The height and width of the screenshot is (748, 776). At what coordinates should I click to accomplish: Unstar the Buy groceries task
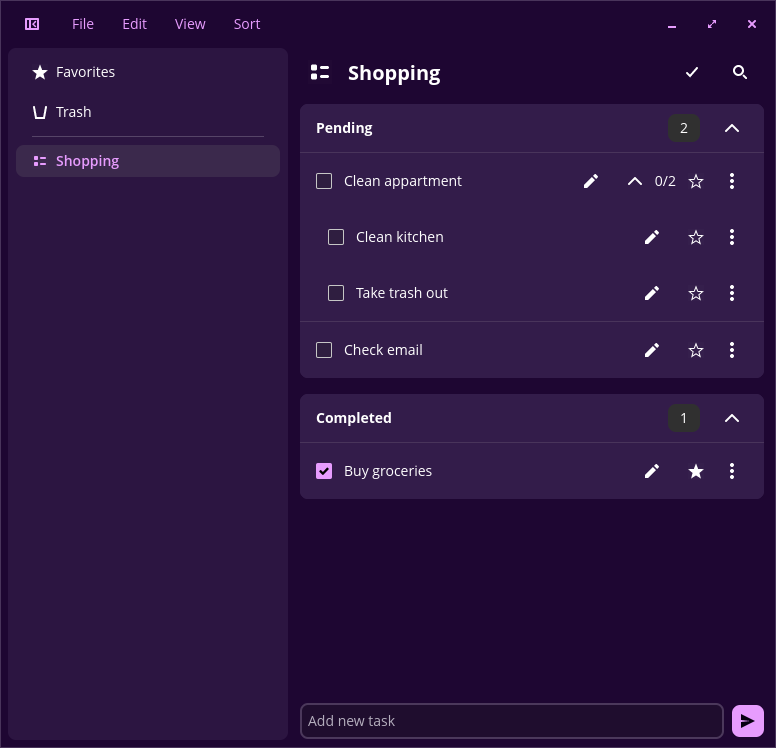coord(696,471)
